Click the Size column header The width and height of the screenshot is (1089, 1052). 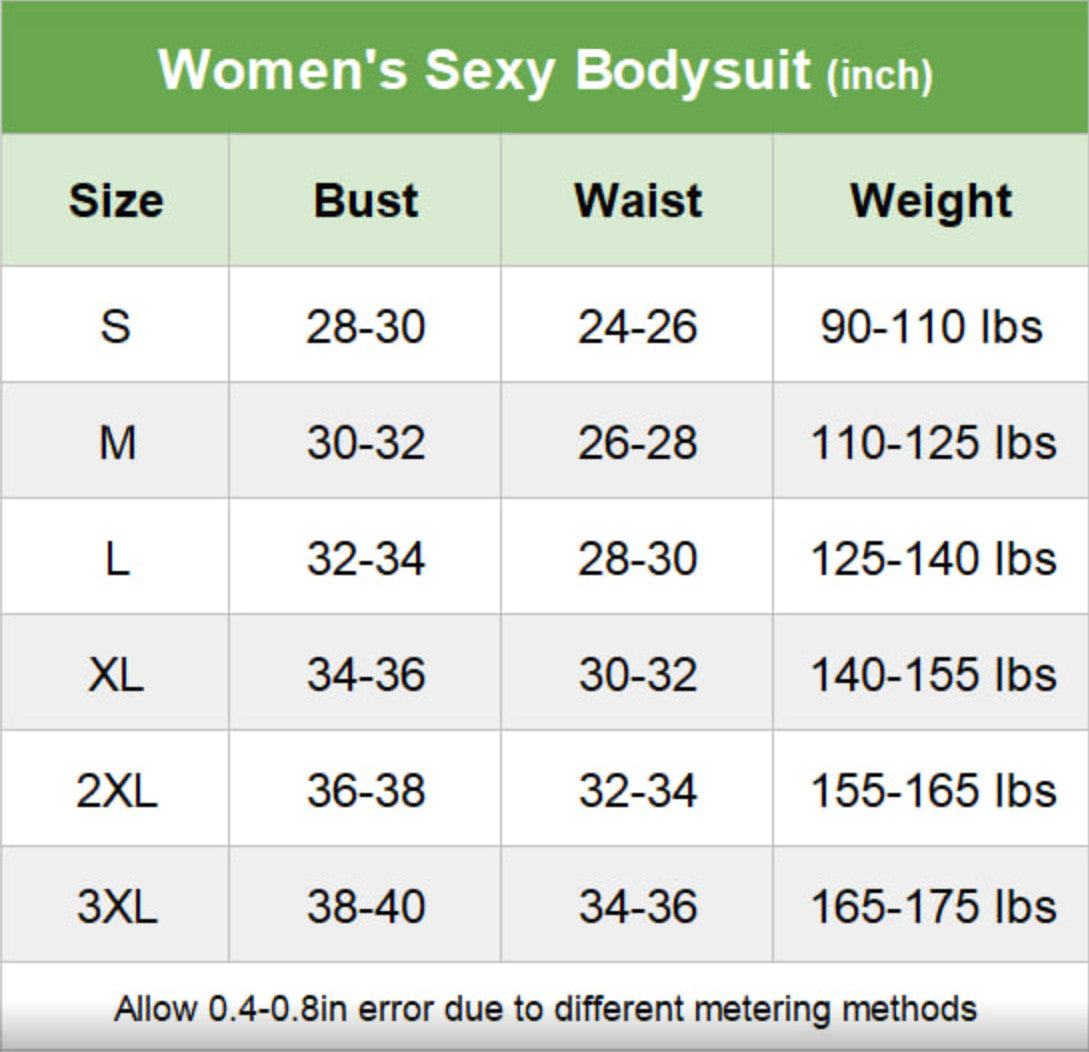(x=115, y=201)
